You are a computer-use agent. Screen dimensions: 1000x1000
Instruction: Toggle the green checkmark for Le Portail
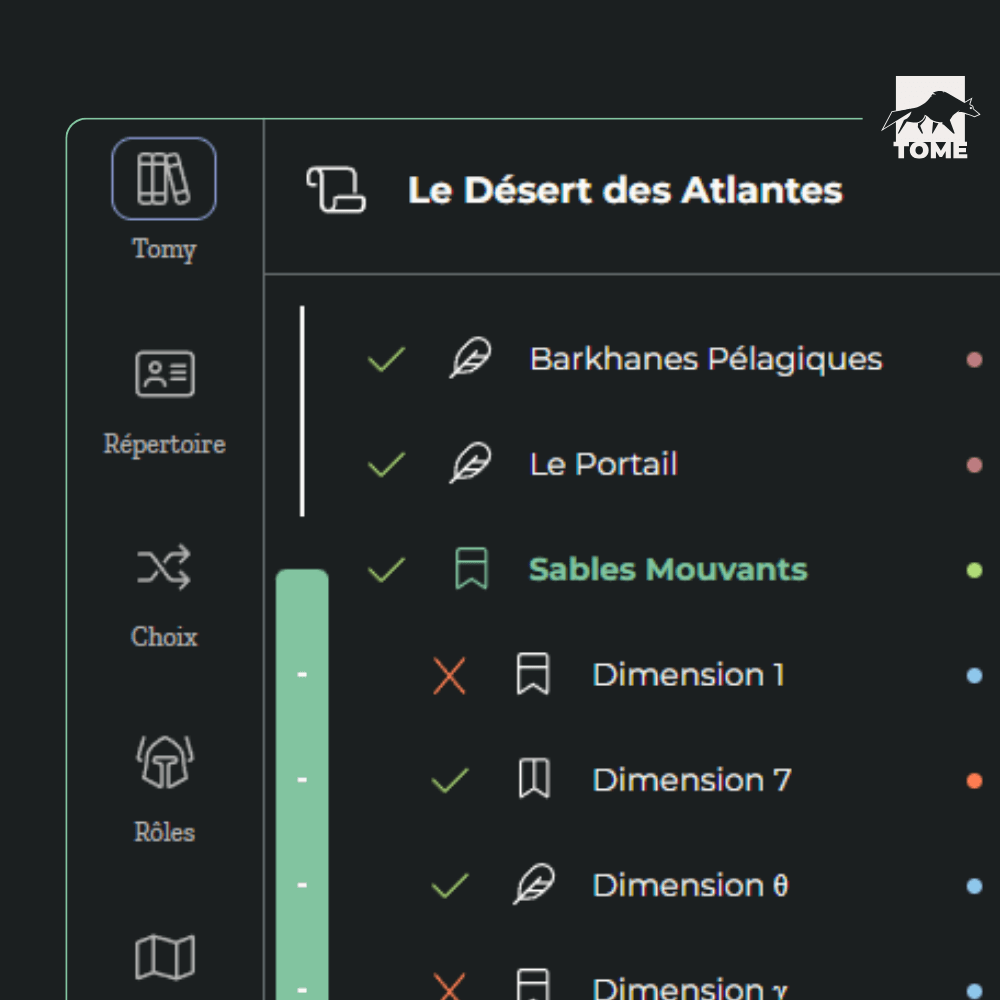(x=386, y=464)
